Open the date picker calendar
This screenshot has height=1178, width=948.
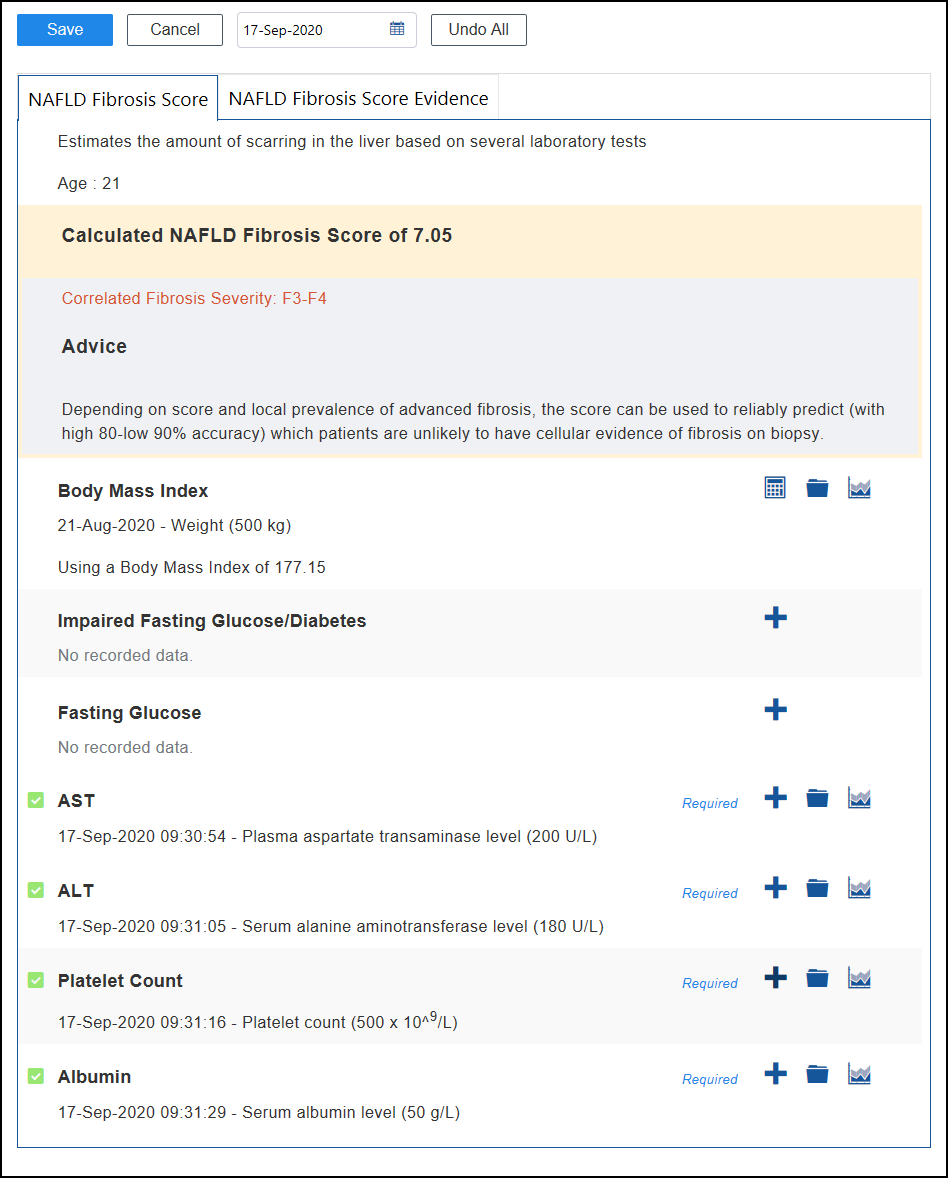pos(397,29)
